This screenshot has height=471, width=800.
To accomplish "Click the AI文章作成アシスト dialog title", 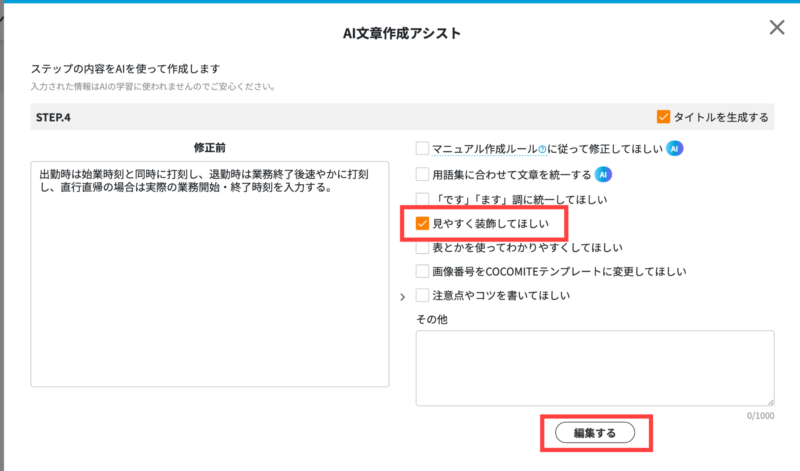I will pyautogui.click(x=402, y=33).
